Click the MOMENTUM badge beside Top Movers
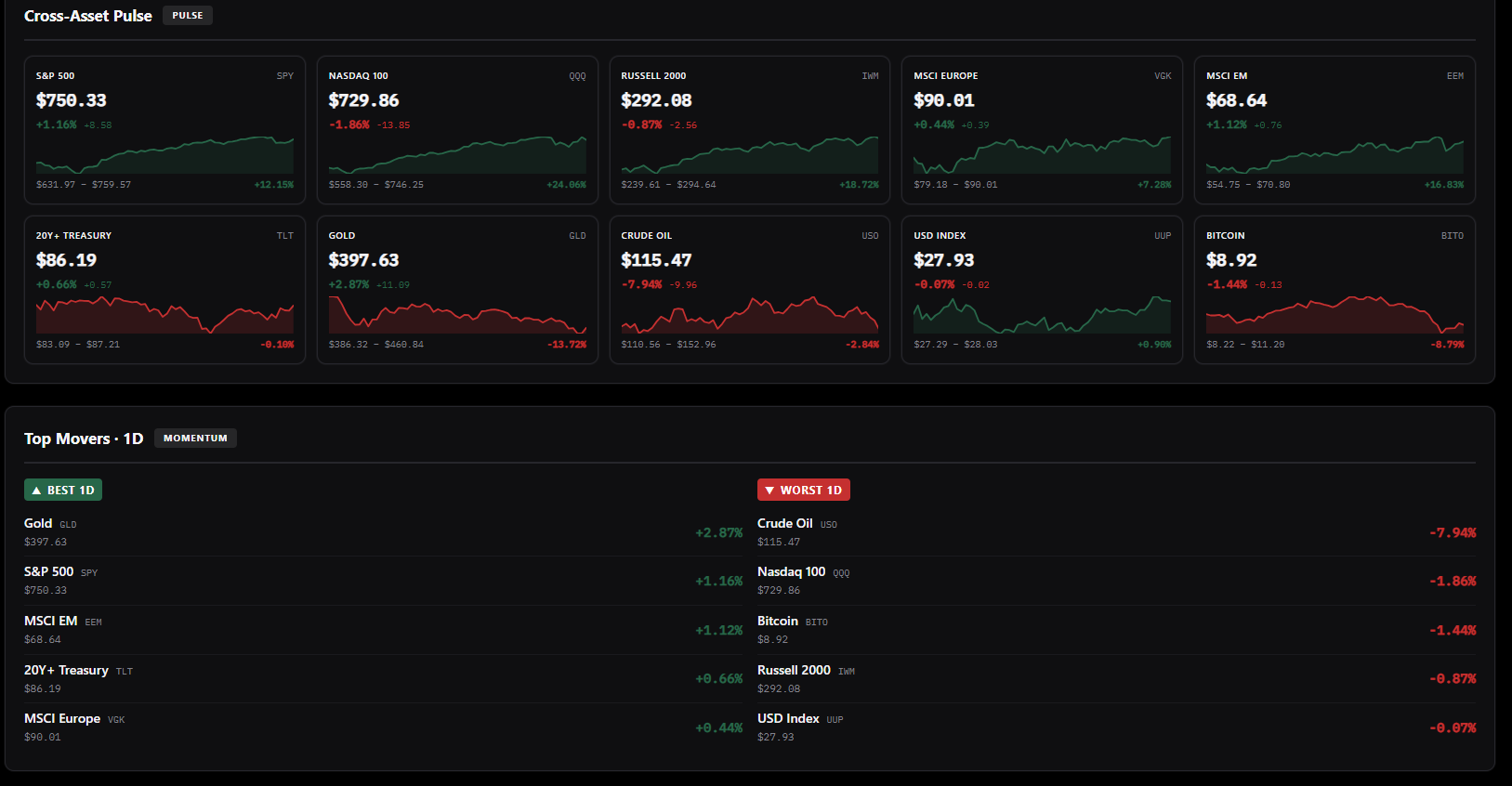1512x786 pixels. point(195,439)
